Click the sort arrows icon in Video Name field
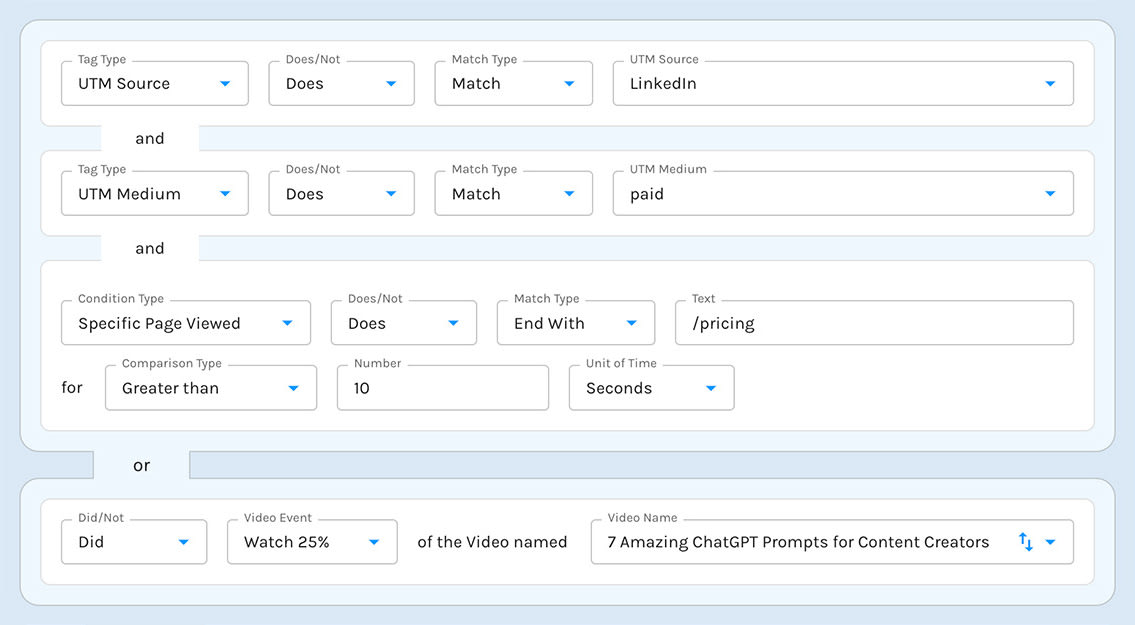The width and height of the screenshot is (1135, 625). tap(1025, 542)
